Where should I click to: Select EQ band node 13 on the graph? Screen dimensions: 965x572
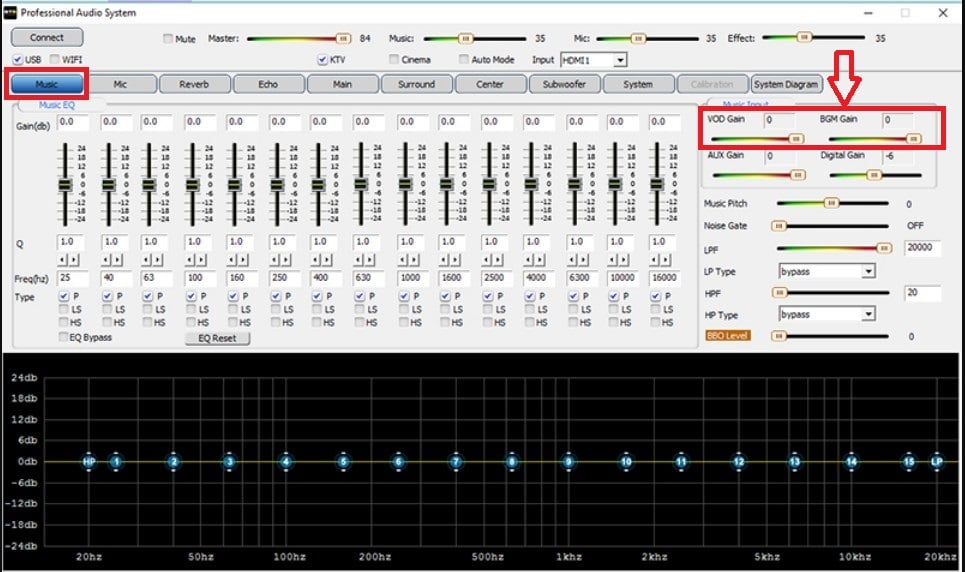click(795, 462)
